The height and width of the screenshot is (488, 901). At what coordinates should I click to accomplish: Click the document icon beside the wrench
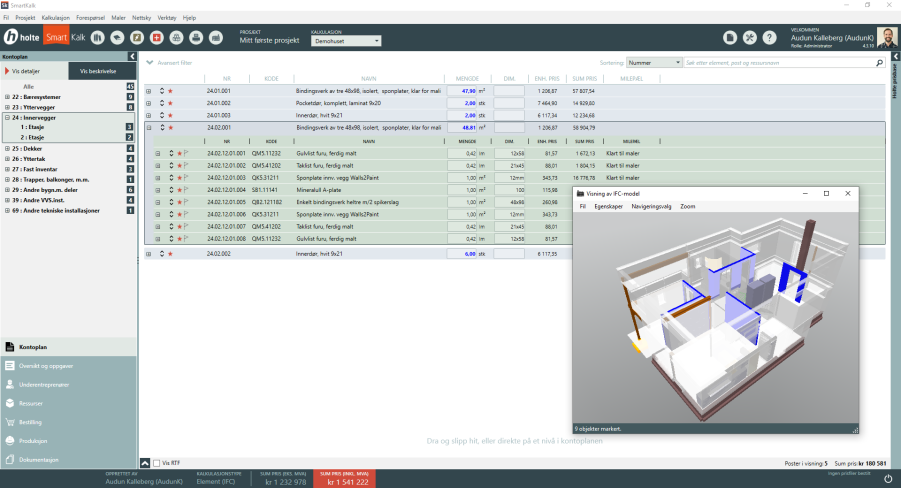[731, 38]
